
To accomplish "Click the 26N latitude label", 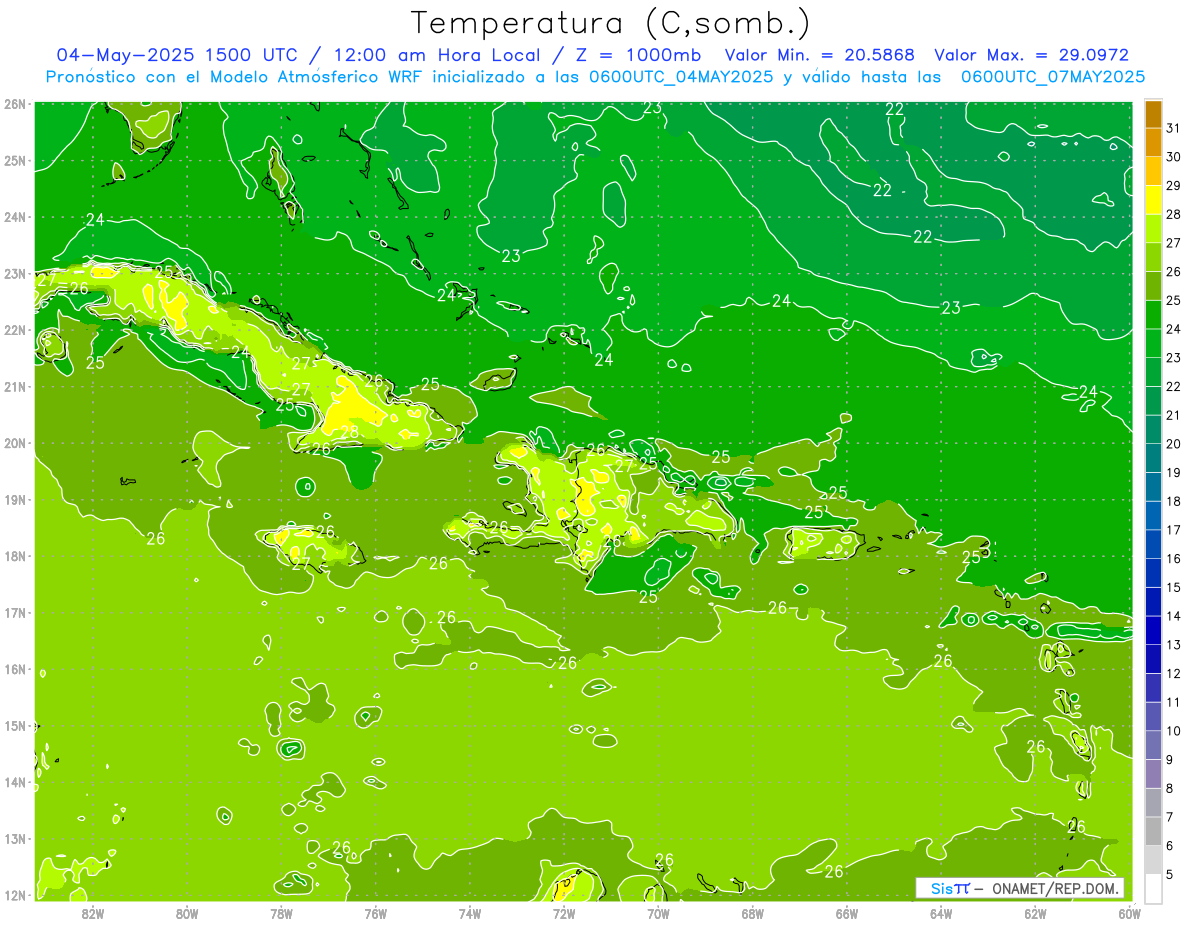I will pyautogui.click(x=14, y=104).
